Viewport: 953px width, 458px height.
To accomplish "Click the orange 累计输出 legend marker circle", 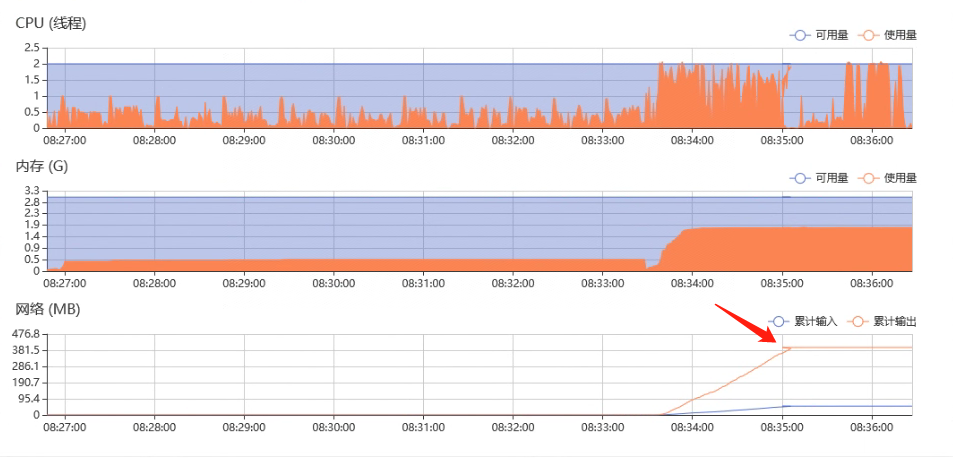I will [857, 322].
